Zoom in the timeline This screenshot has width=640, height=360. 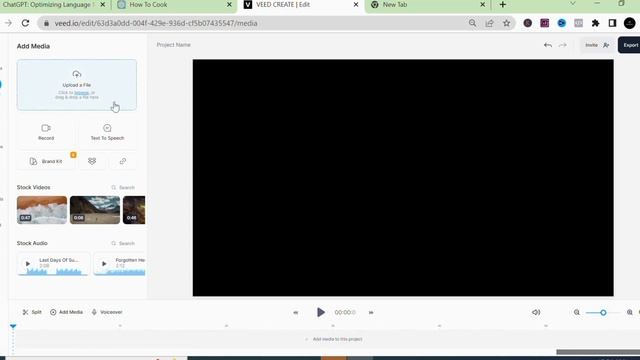pyautogui.click(x=630, y=312)
